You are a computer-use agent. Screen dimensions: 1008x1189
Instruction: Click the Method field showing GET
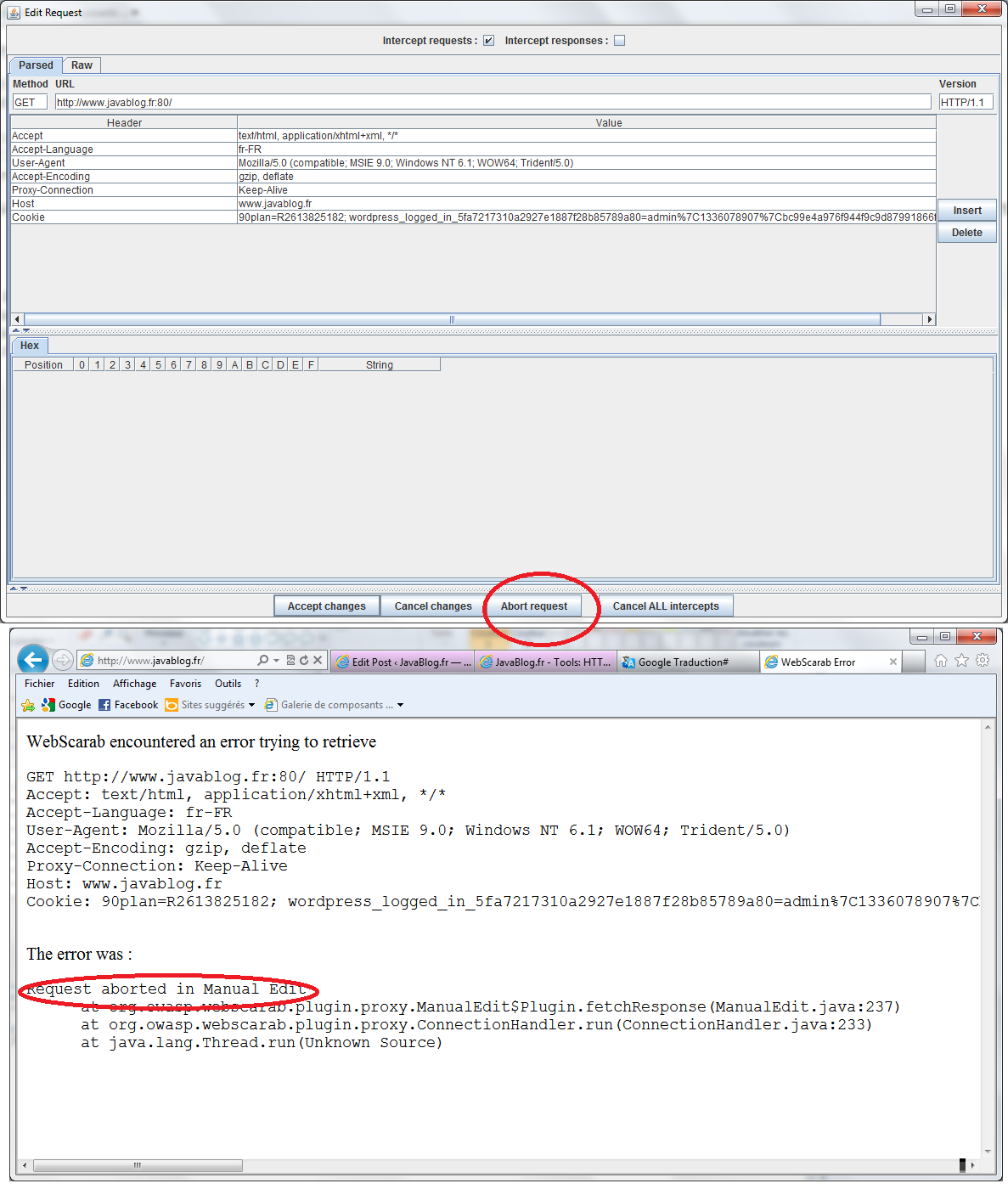[30, 103]
